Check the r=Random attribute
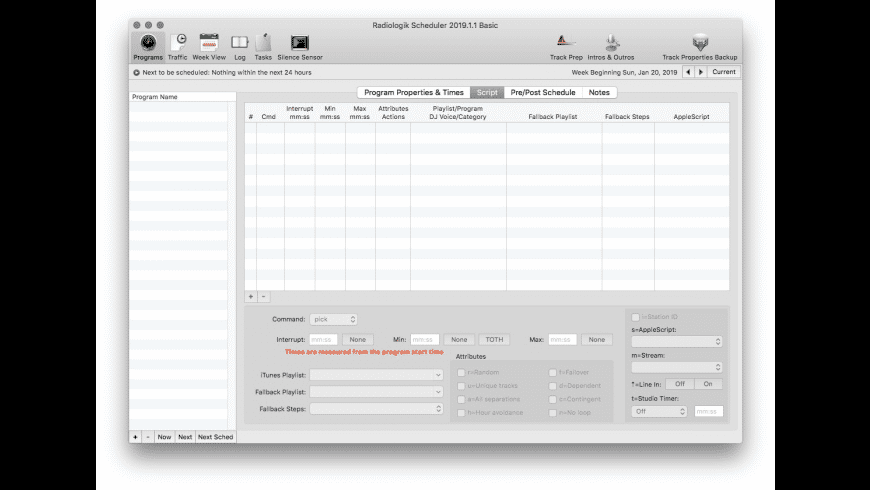The image size is (870, 490). coord(461,372)
